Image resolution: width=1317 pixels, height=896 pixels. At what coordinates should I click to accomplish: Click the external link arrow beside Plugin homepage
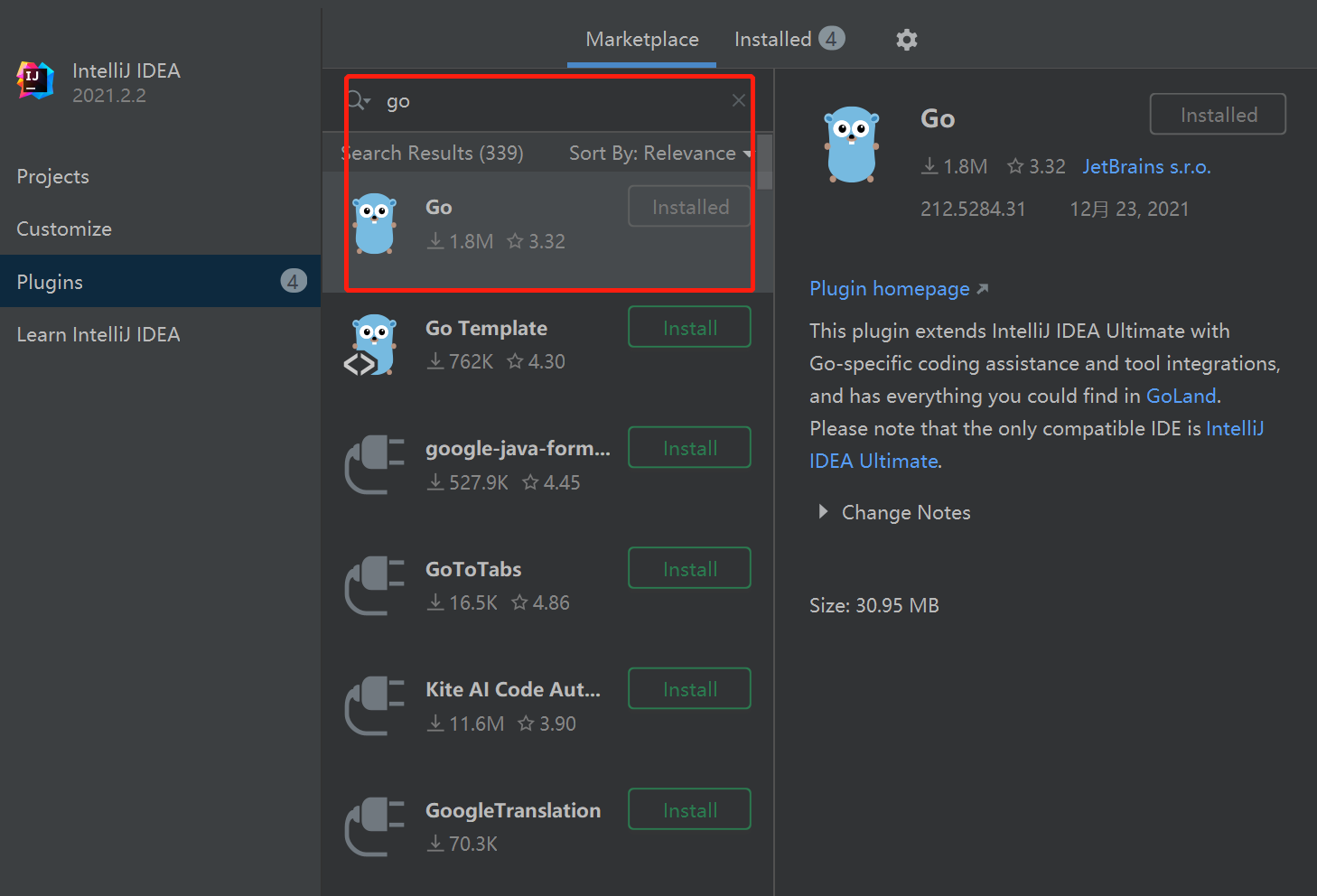coord(983,289)
